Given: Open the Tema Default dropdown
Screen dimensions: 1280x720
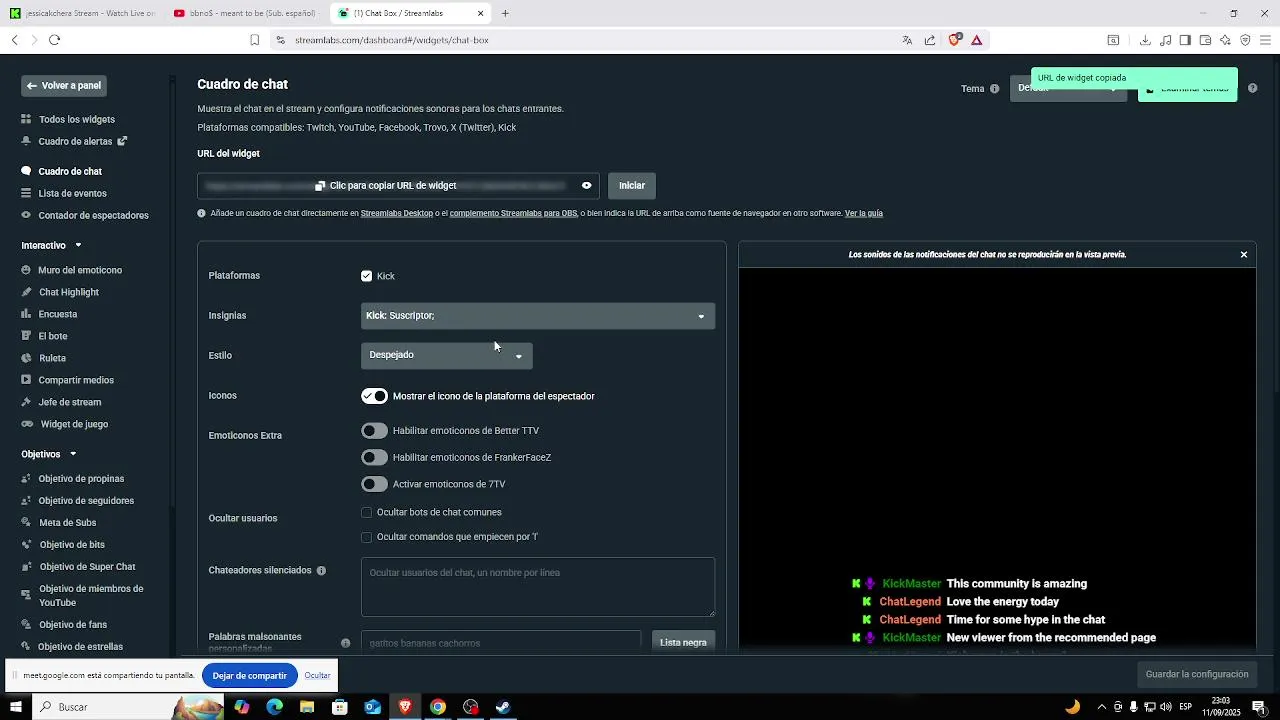Looking at the screenshot, I should pyautogui.click(x=1067, y=88).
